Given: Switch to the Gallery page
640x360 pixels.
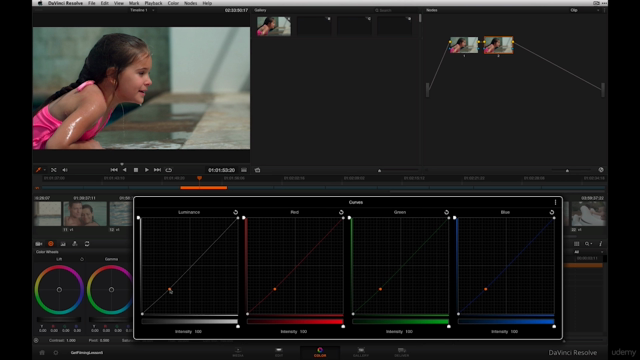Looking at the screenshot, I should 361,352.
